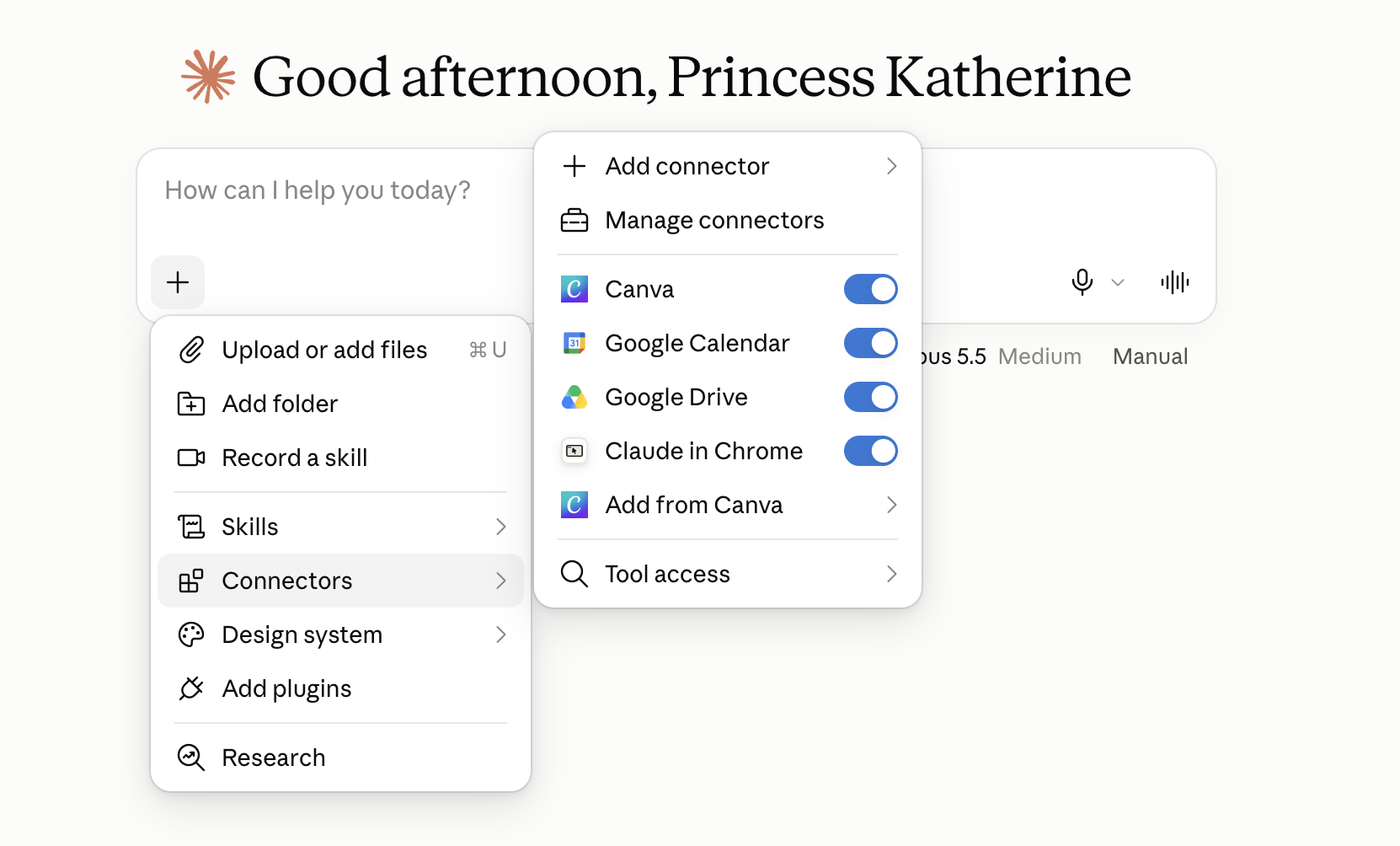The image size is (1400, 846).
Task: Click the Connectors blocks icon
Action: coord(191,581)
